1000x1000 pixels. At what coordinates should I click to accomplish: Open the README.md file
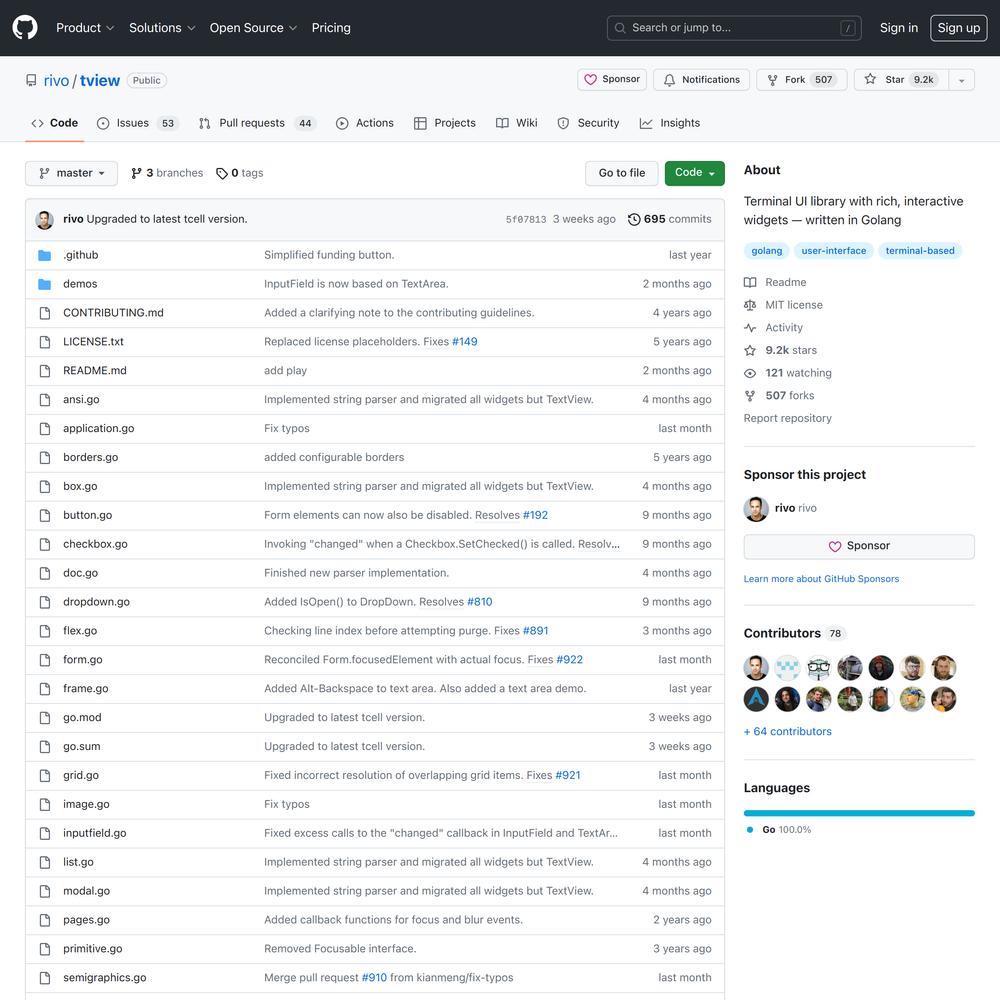click(94, 371)
